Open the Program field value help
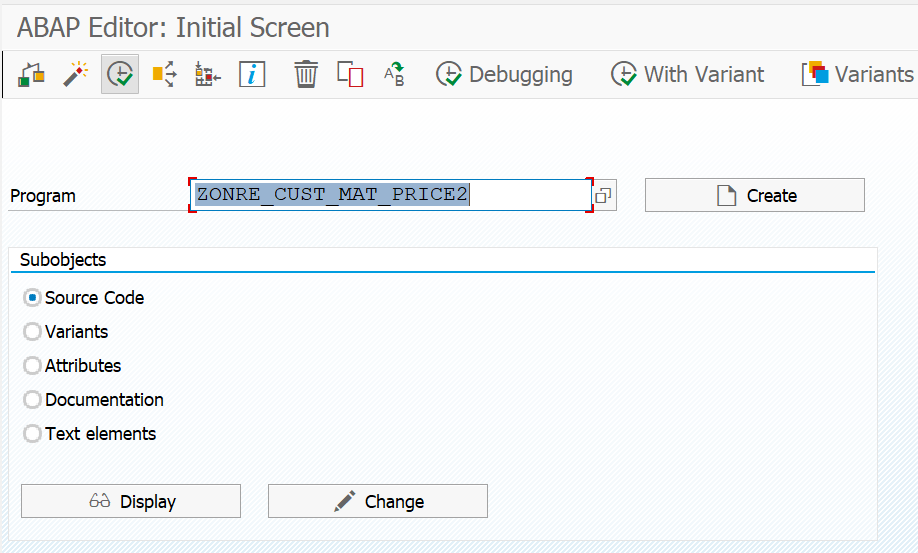The image size is (918, 553). coord(603,196)
